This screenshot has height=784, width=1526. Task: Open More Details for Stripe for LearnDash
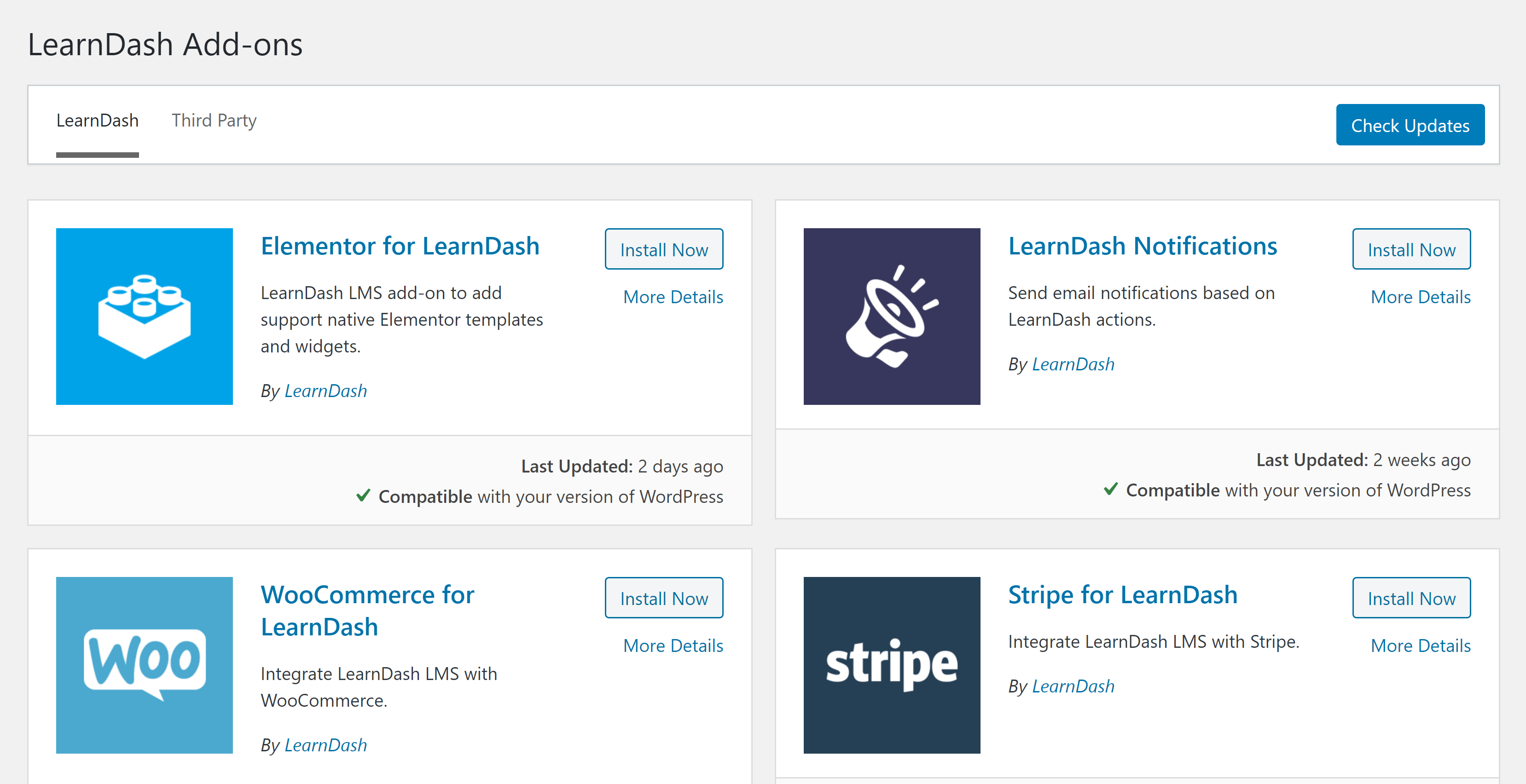coord(1421,646)
